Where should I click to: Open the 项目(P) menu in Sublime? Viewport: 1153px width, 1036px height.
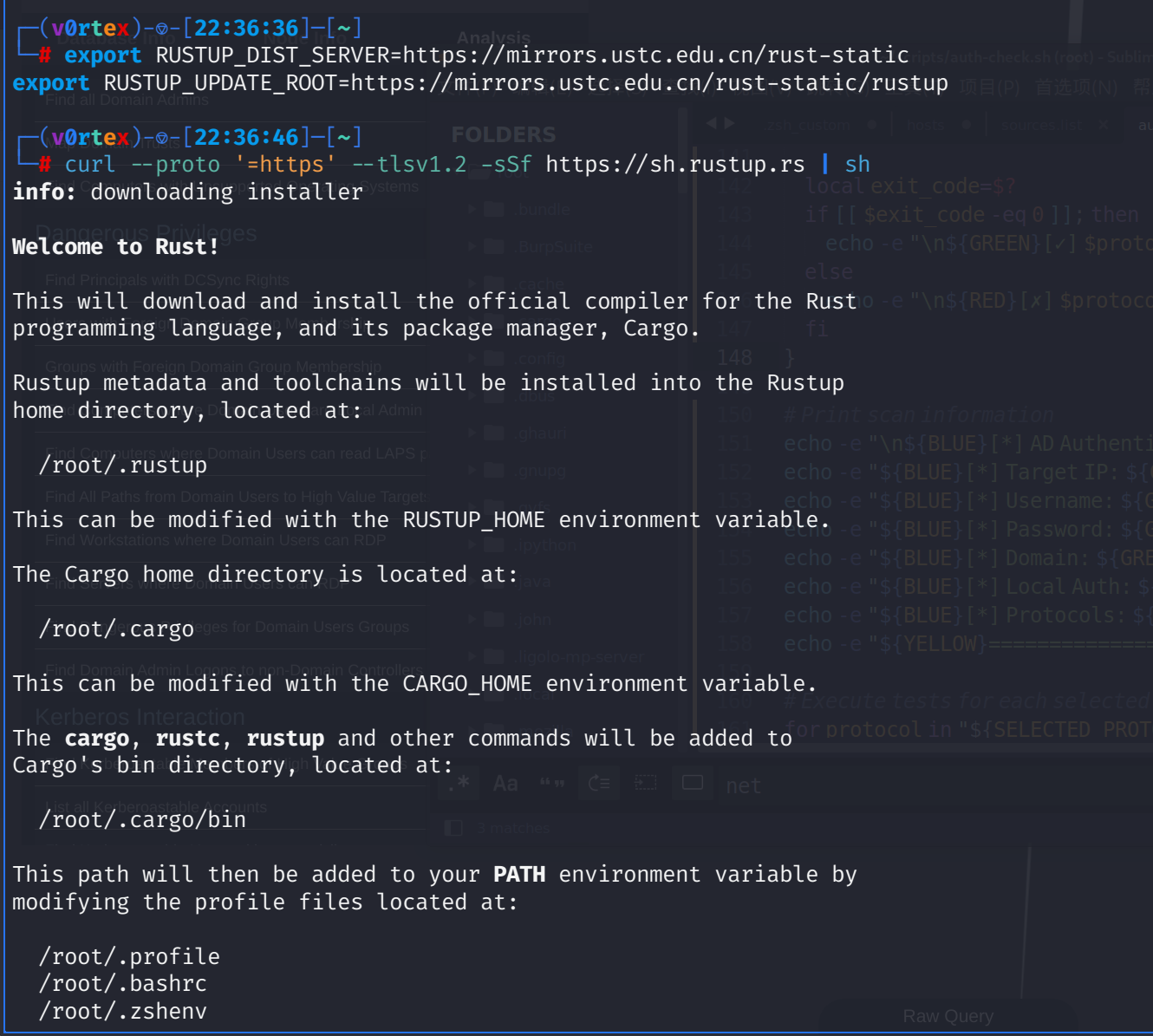990,87
